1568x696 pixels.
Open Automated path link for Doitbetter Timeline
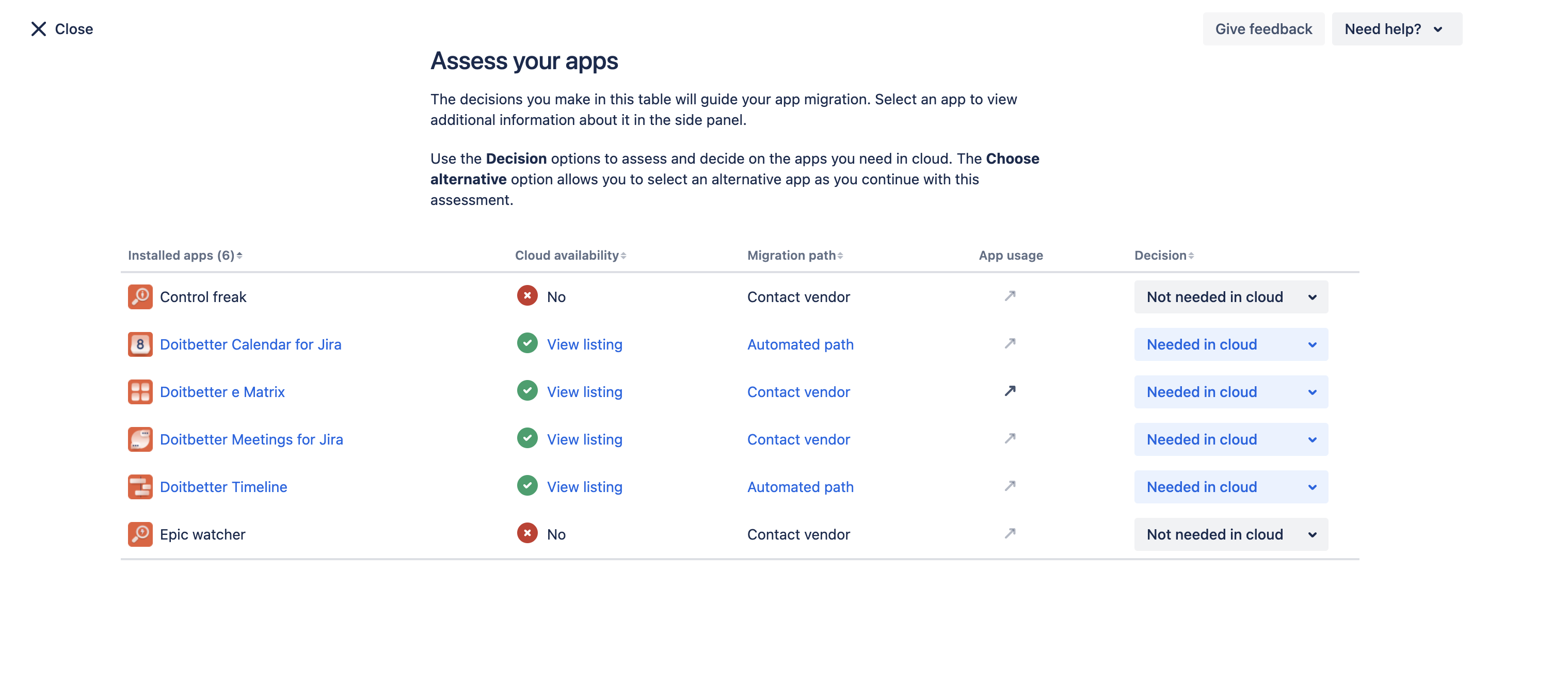pos(800,486)
